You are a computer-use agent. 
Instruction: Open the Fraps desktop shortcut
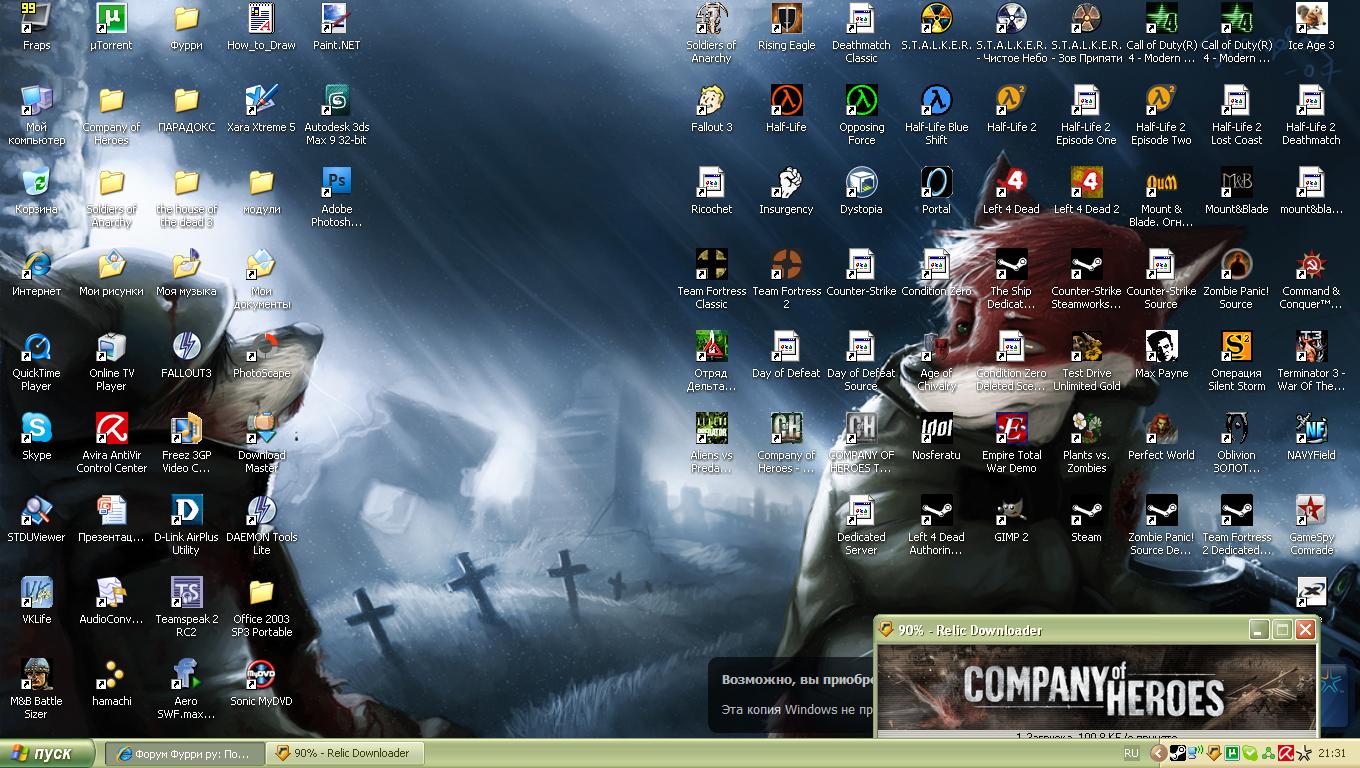coord(36,19)
